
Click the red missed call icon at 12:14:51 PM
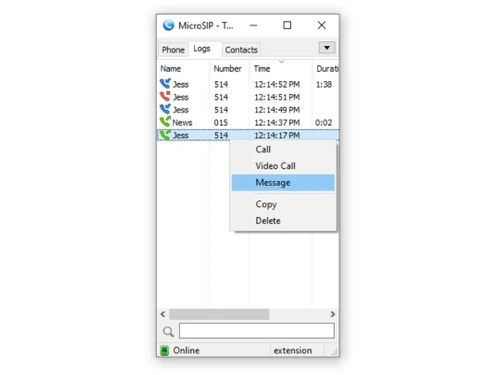tap(165, 96)
